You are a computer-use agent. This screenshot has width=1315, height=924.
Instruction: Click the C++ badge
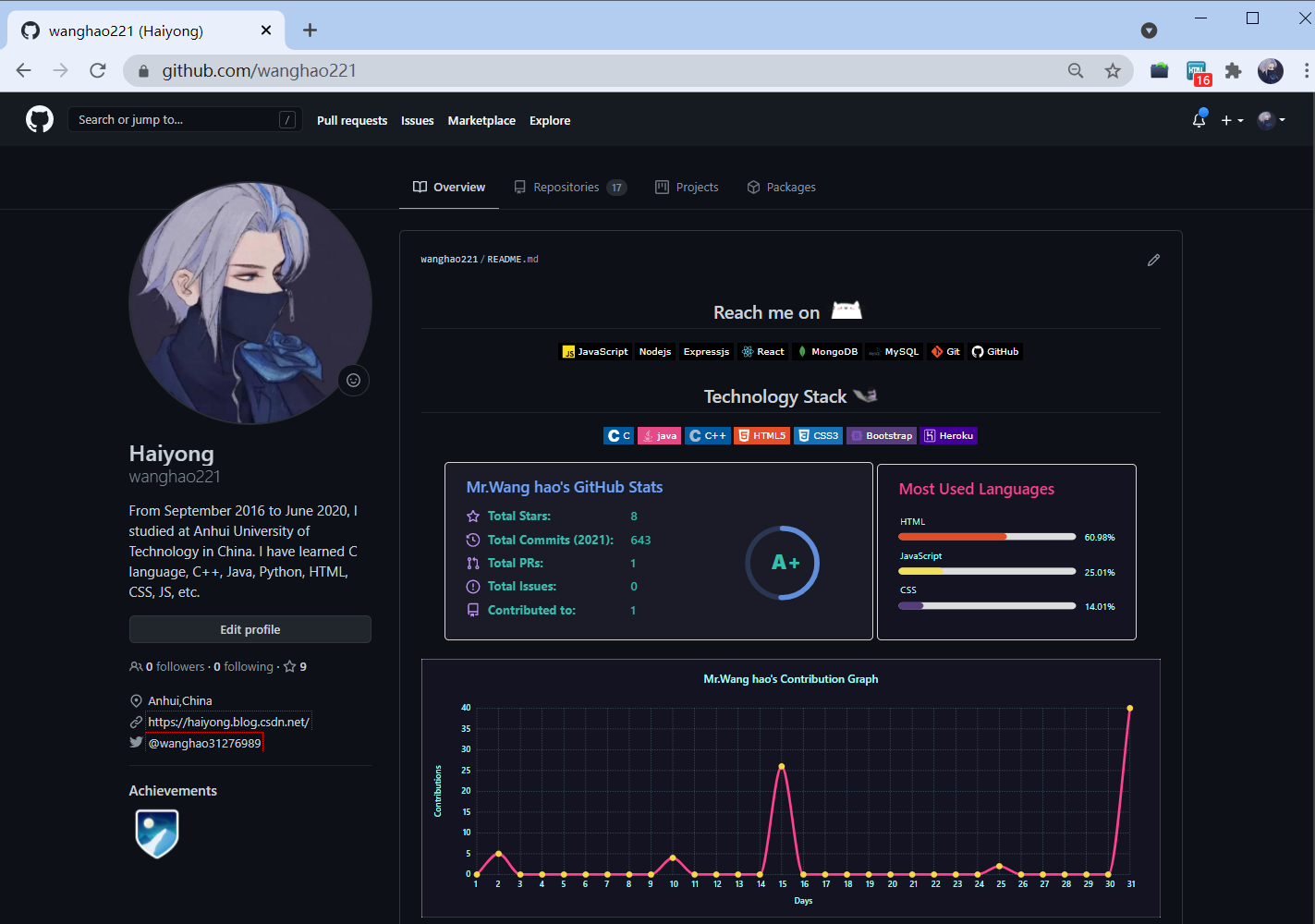(x=708, y=435)
